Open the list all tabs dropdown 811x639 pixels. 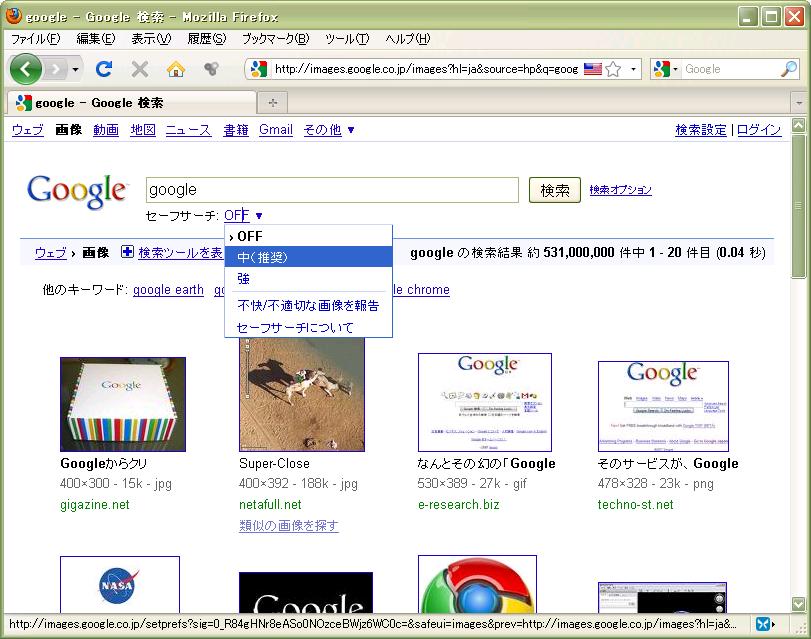click(800, 103)
